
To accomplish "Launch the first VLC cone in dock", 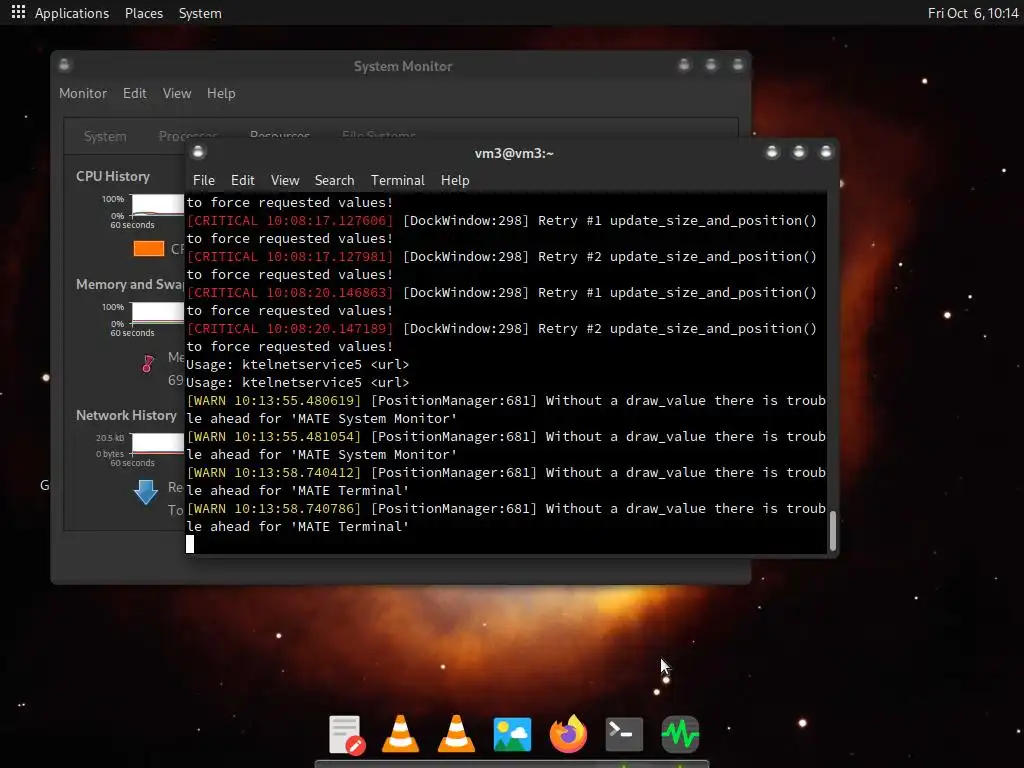I will point(400,733).
